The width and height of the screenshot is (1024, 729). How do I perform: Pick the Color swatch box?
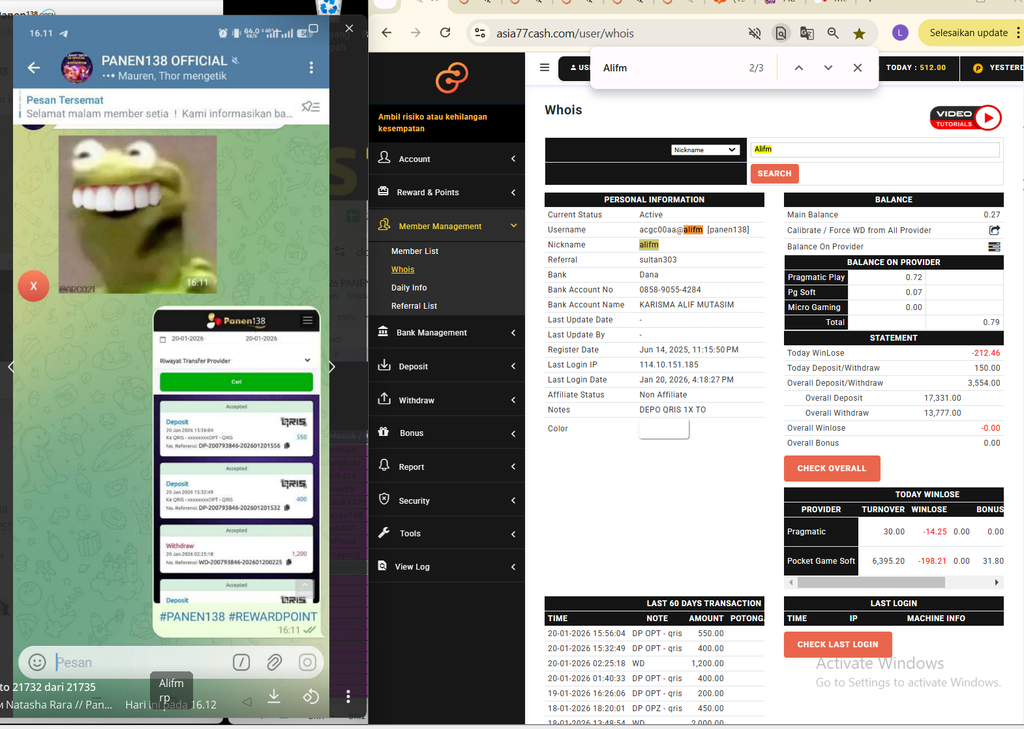tap(664, 429)
